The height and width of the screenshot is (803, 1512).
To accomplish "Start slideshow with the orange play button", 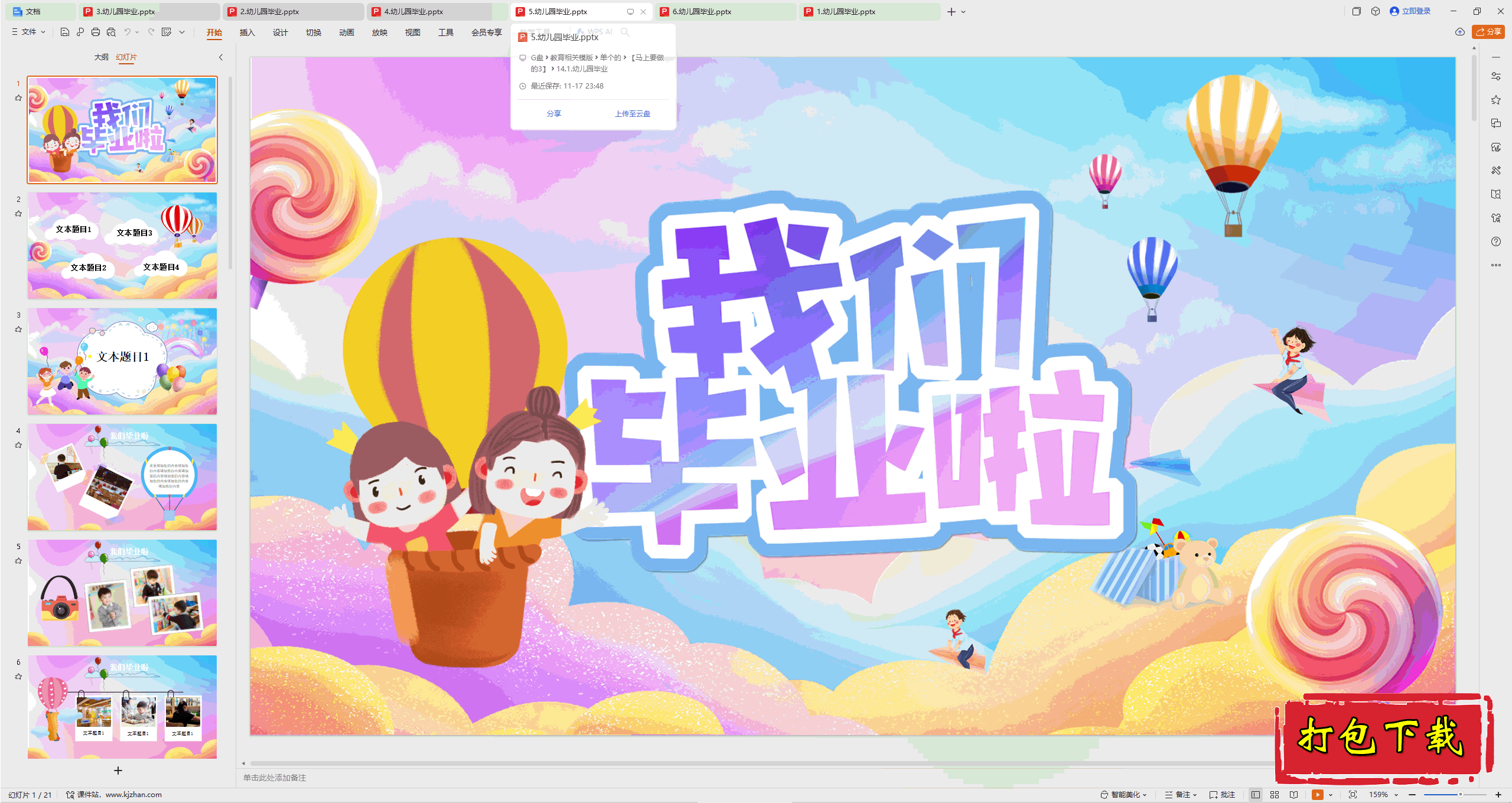I will 1317,795.
